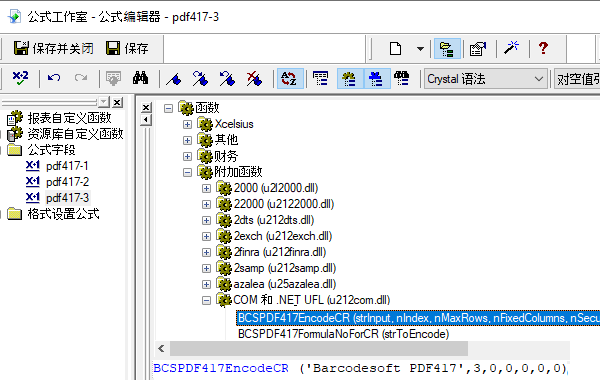This screenshot has width=600, height=380.
Task: Select the 公式字段 folder
Action: tap(51, 150)
